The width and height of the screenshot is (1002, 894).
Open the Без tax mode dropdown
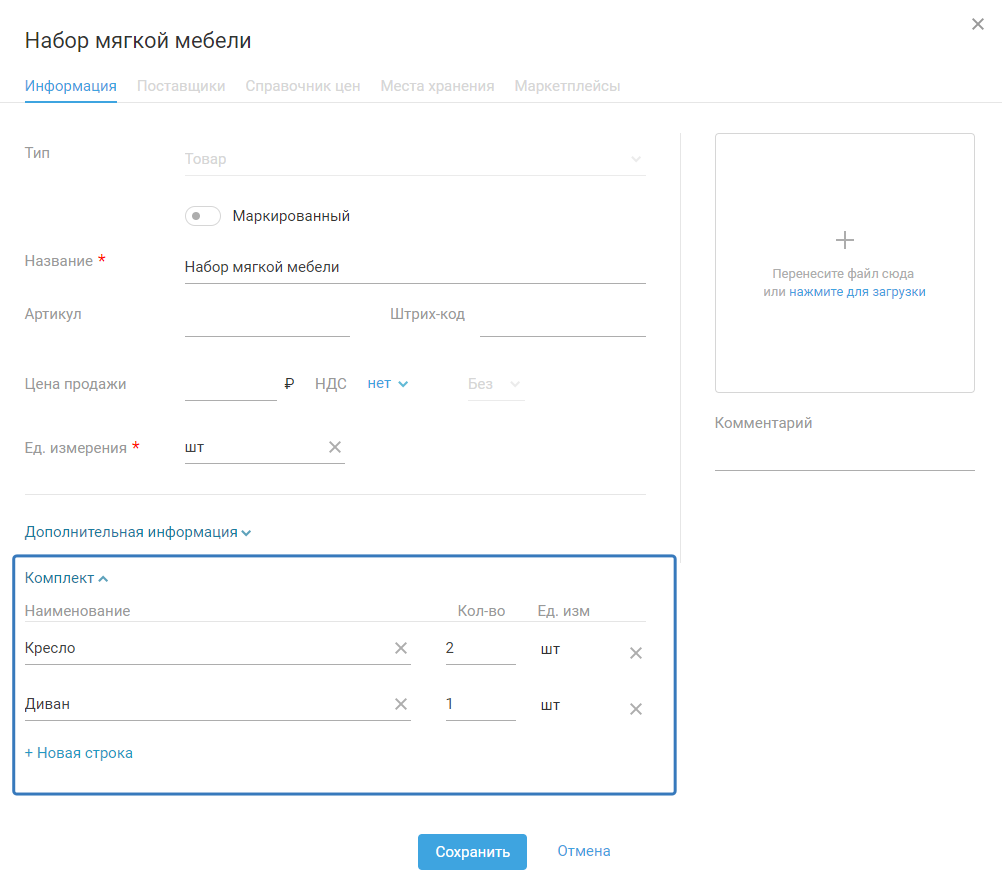point(495,384)
